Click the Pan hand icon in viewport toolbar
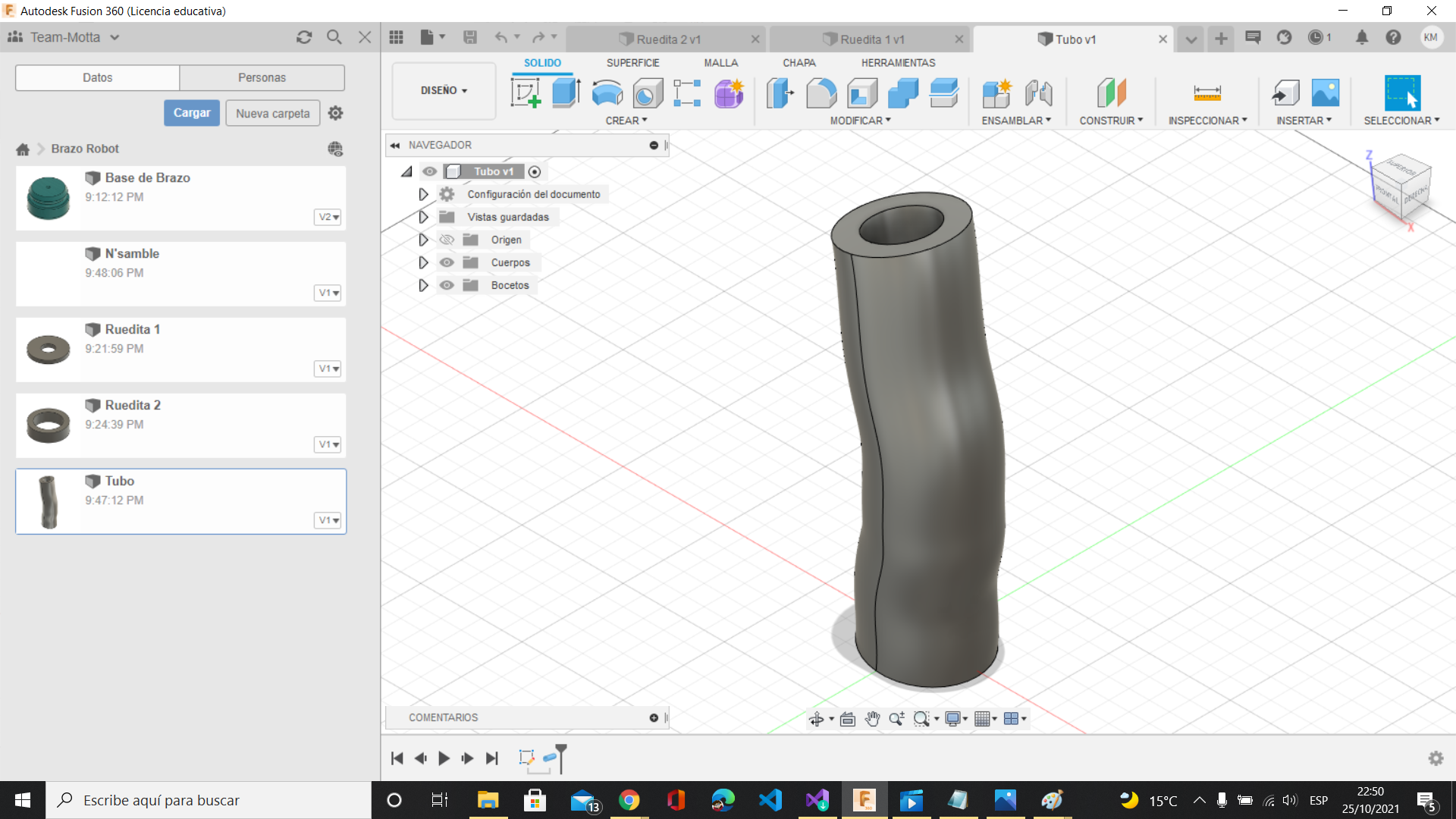The width and height of the screenshot is (1456, 819). click(872, 718)
